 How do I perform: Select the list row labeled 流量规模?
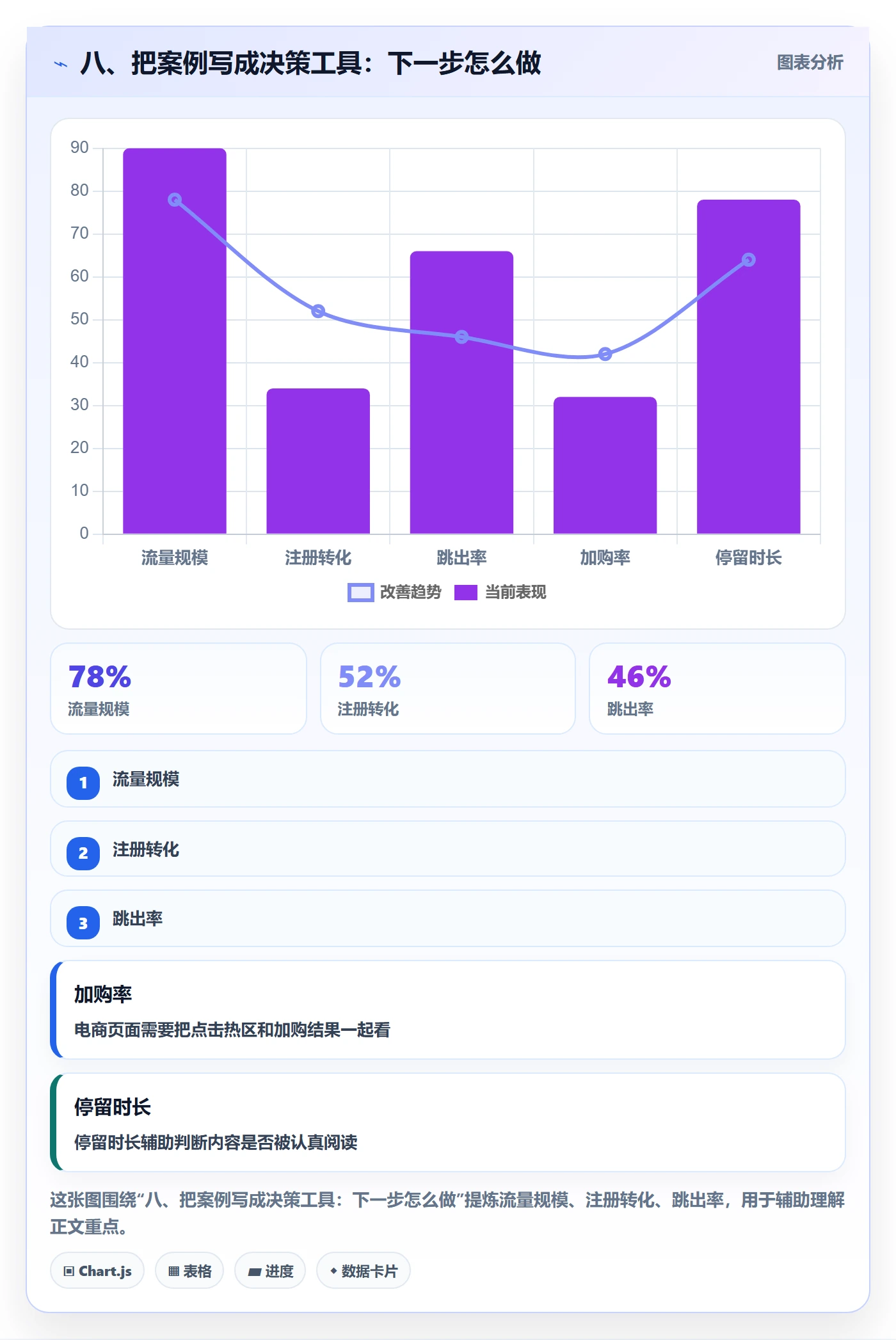(448, 779)
